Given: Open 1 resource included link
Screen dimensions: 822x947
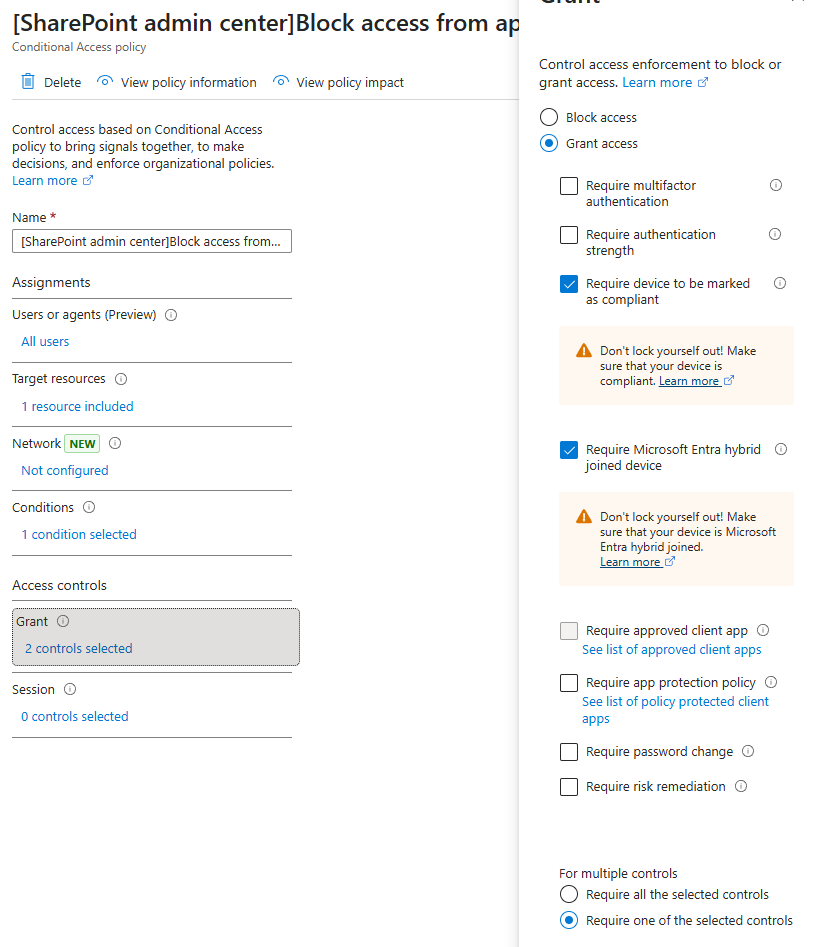Looking at the screenshot, I should [77, 406].
